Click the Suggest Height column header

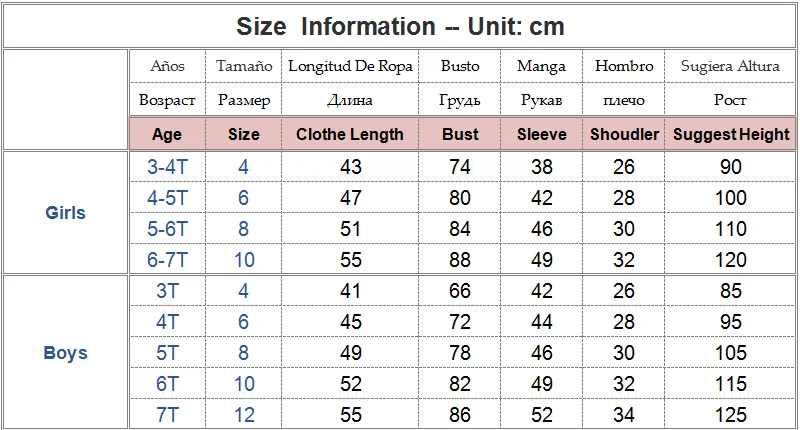point(731,134)
